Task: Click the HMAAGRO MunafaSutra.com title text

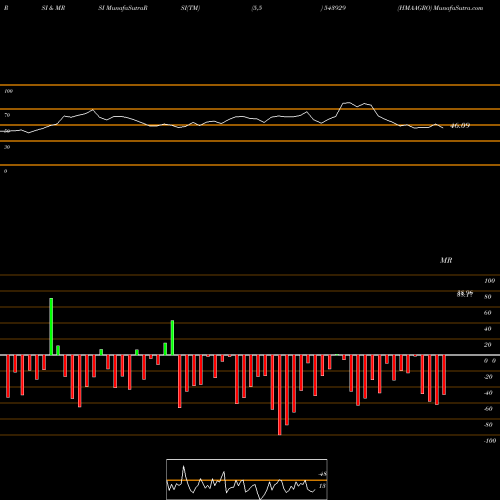Action: 440,8
